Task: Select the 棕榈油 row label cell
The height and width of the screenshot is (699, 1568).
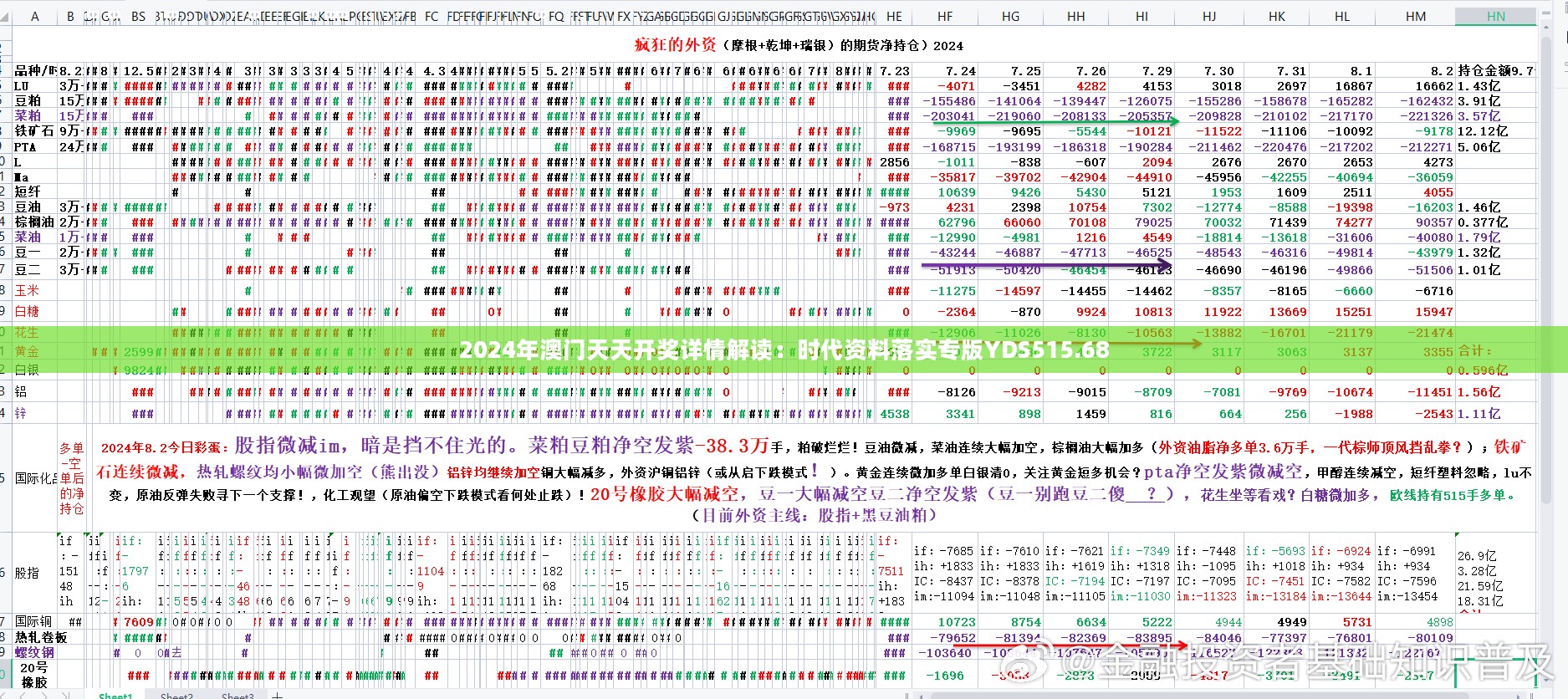Action: coord(34,222)
